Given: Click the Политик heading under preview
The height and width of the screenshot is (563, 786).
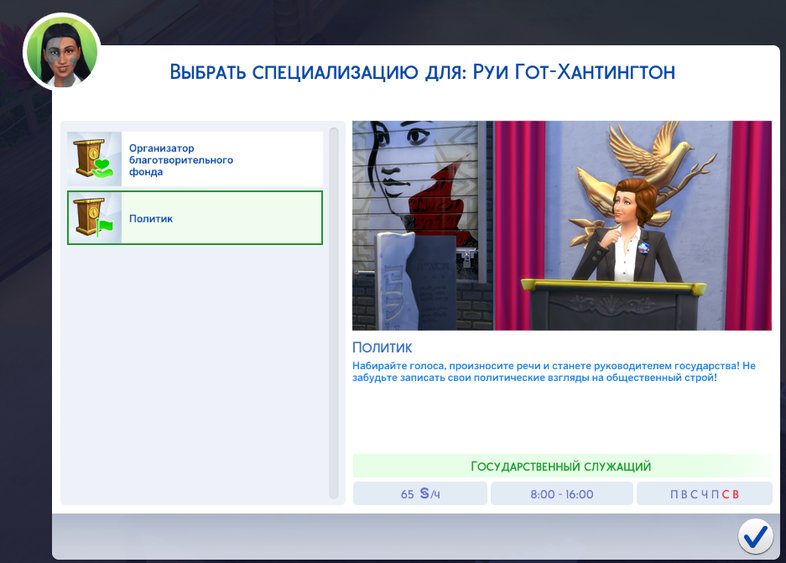Looking at the screenshot, I should pyautogui.click(x=382, y=348).
